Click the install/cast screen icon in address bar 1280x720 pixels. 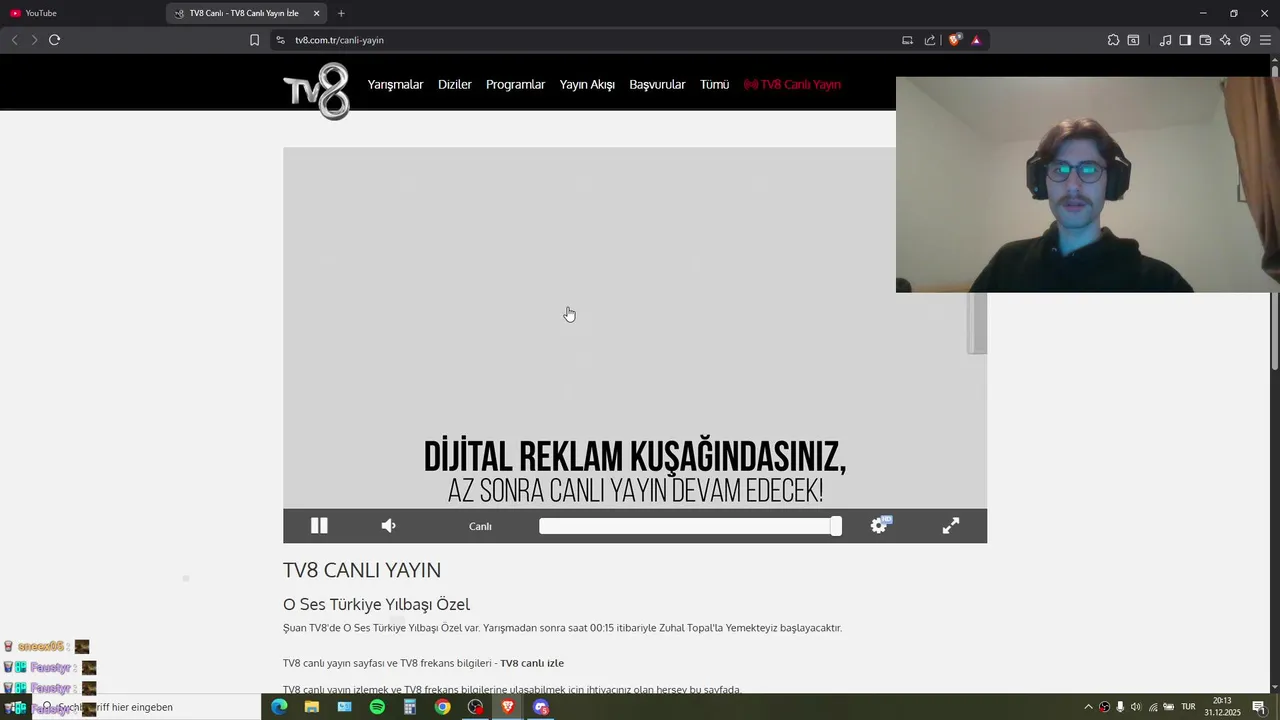[907, 40]
